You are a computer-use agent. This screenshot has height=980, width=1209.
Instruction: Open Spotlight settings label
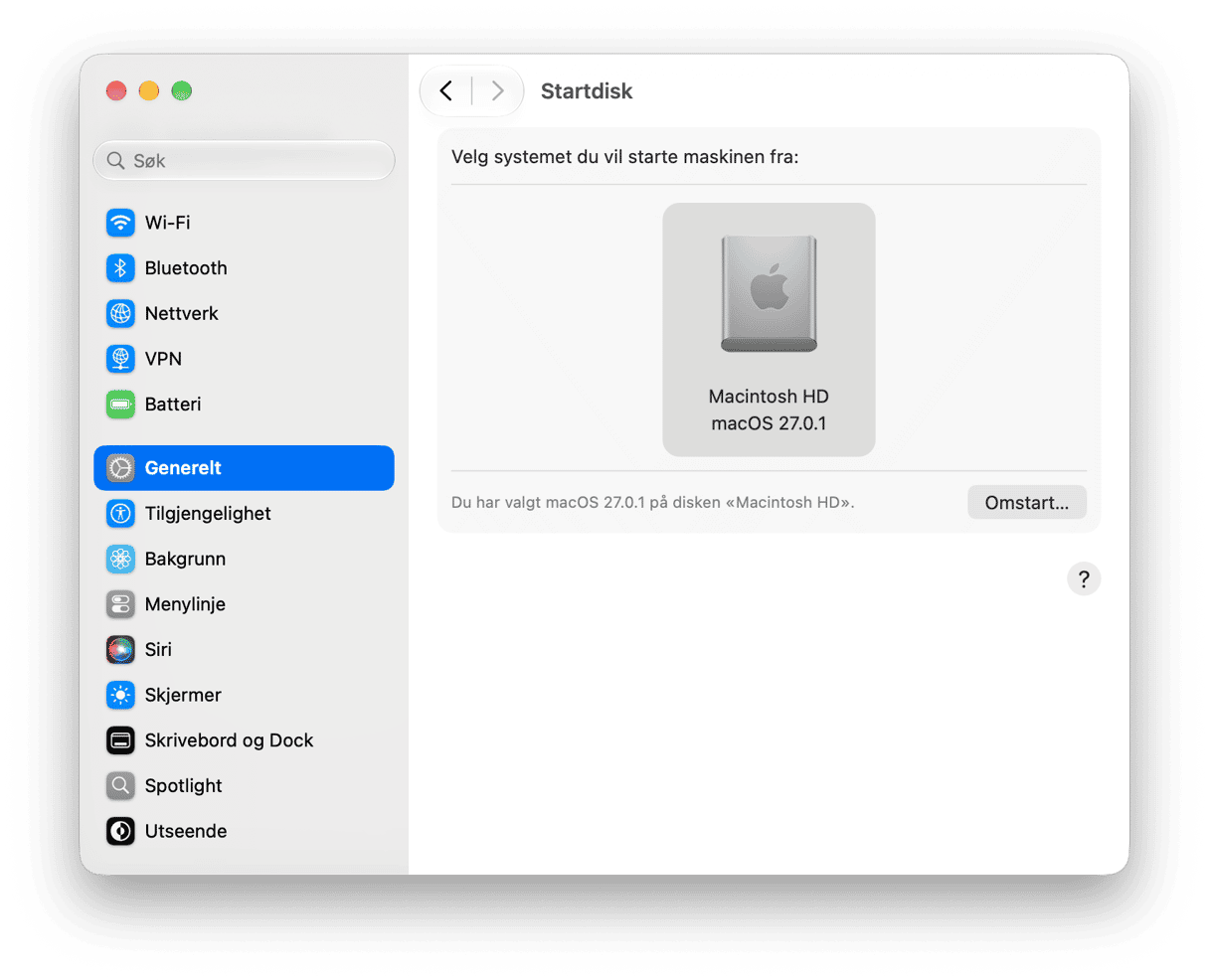click(x=183, y=786)
